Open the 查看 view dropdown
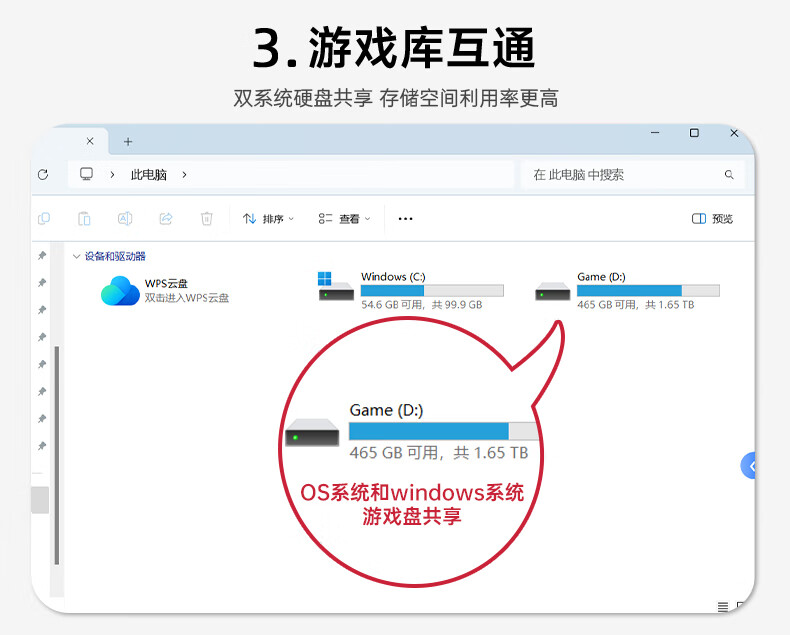The height and width of the screenshot is (635, 790). 344,219
